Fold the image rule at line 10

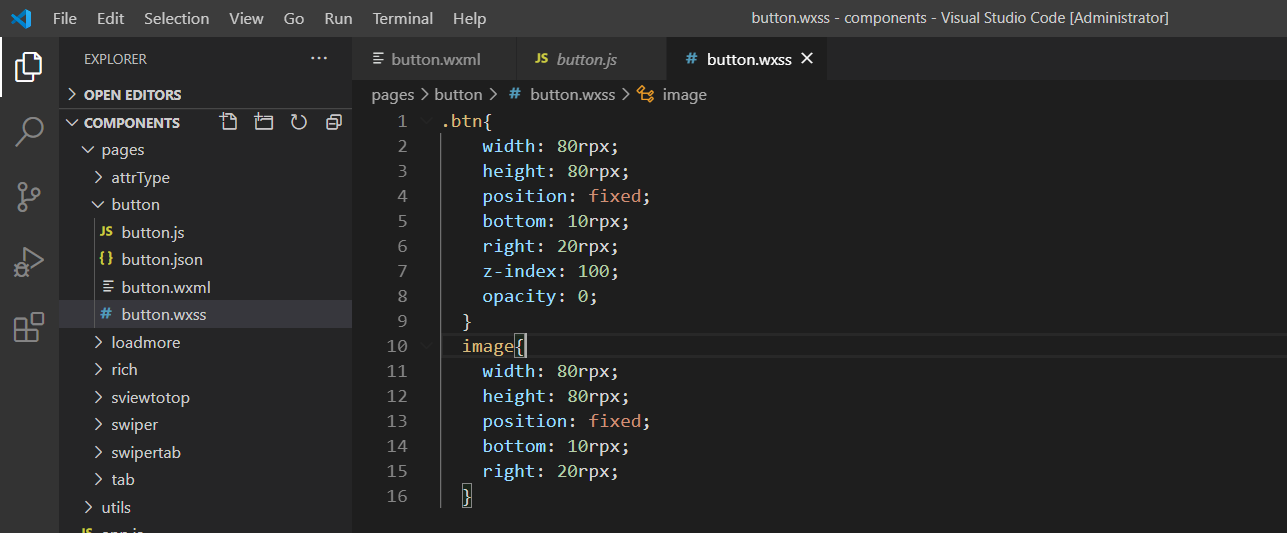[427, 346]
